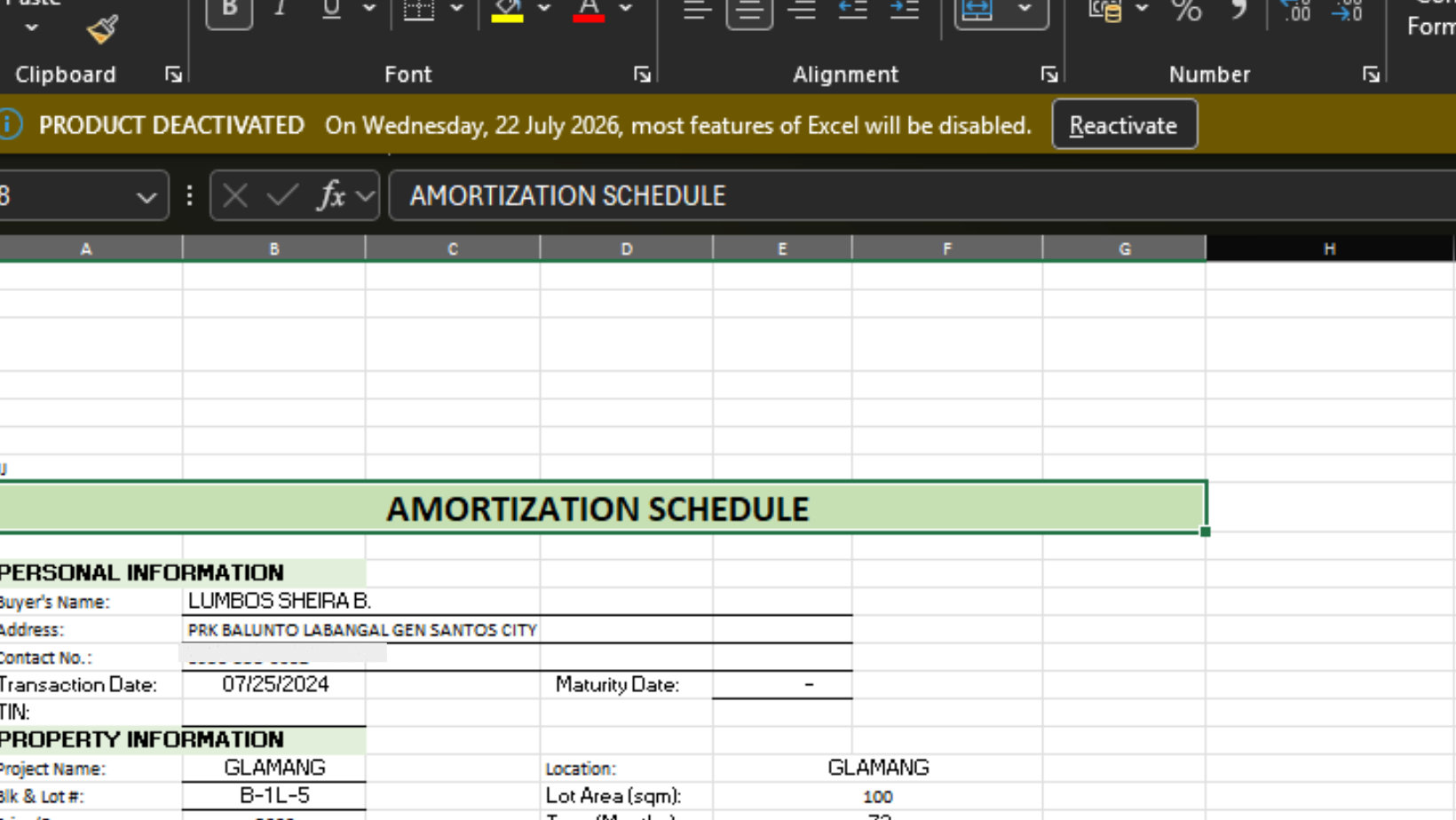This screenshot has width=1456, height=820.
Task: Select the AMORTIZATION SCHEDULE title cell
Action: 602,508
